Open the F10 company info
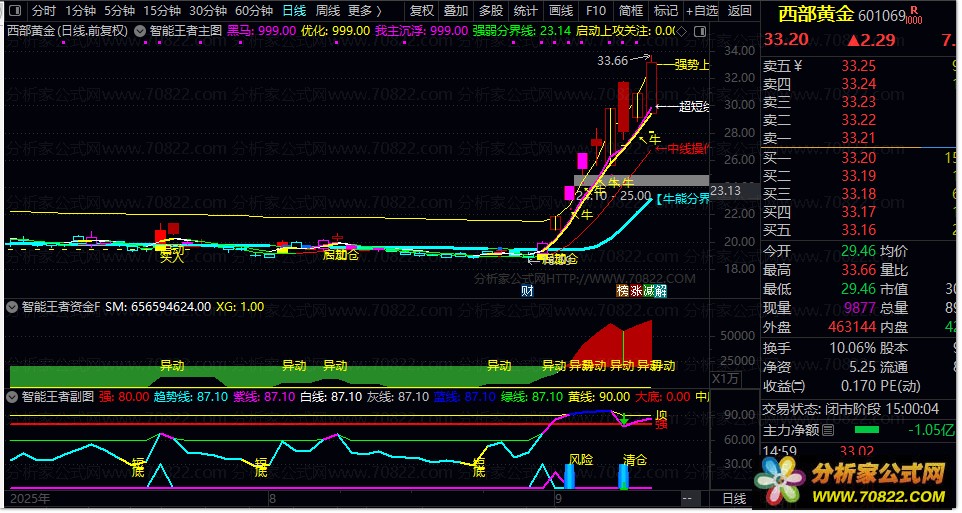The height and width of the screenshot is (513, 962). pos(595,10)
